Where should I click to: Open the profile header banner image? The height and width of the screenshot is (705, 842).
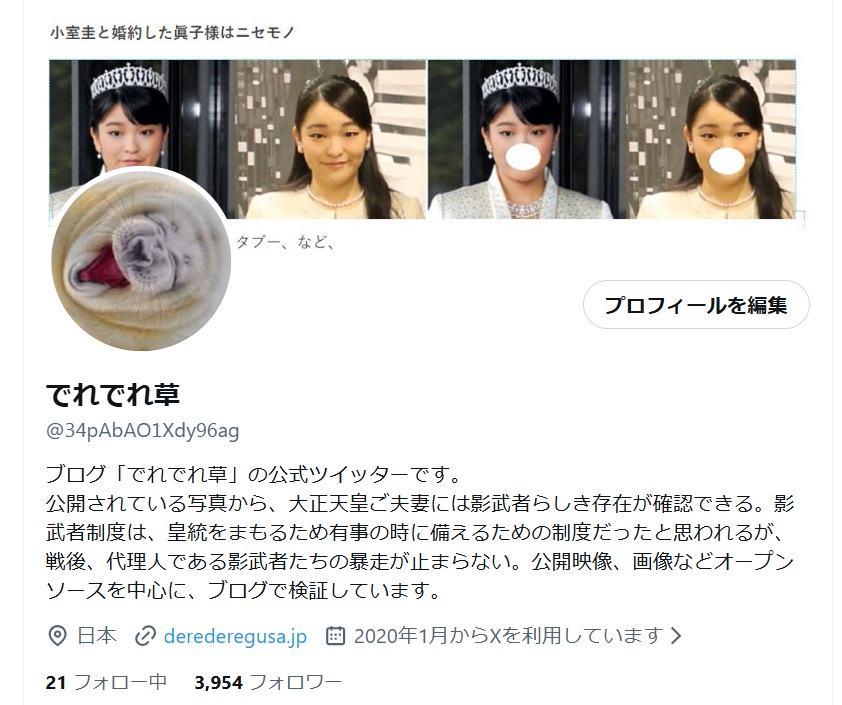pyautogui.click(x=423, y=139)
